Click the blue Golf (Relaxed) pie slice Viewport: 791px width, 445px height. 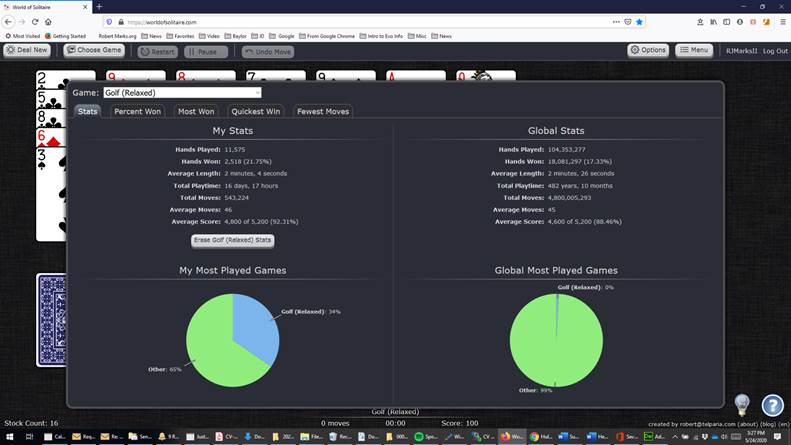click(x=253, y=318)
